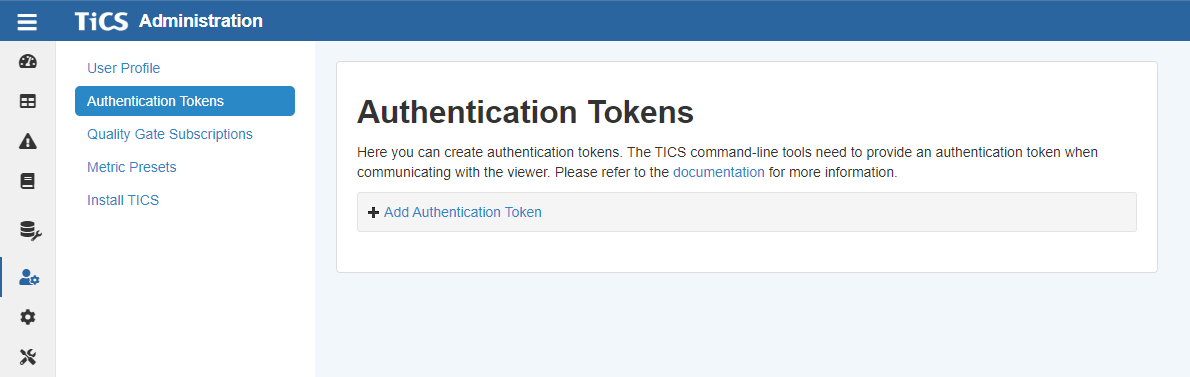Image resolution: width=1190 pixels, height=377 pixels.
Task: Select the table grid icon in sidebar
Action: (x=27, y=102)
